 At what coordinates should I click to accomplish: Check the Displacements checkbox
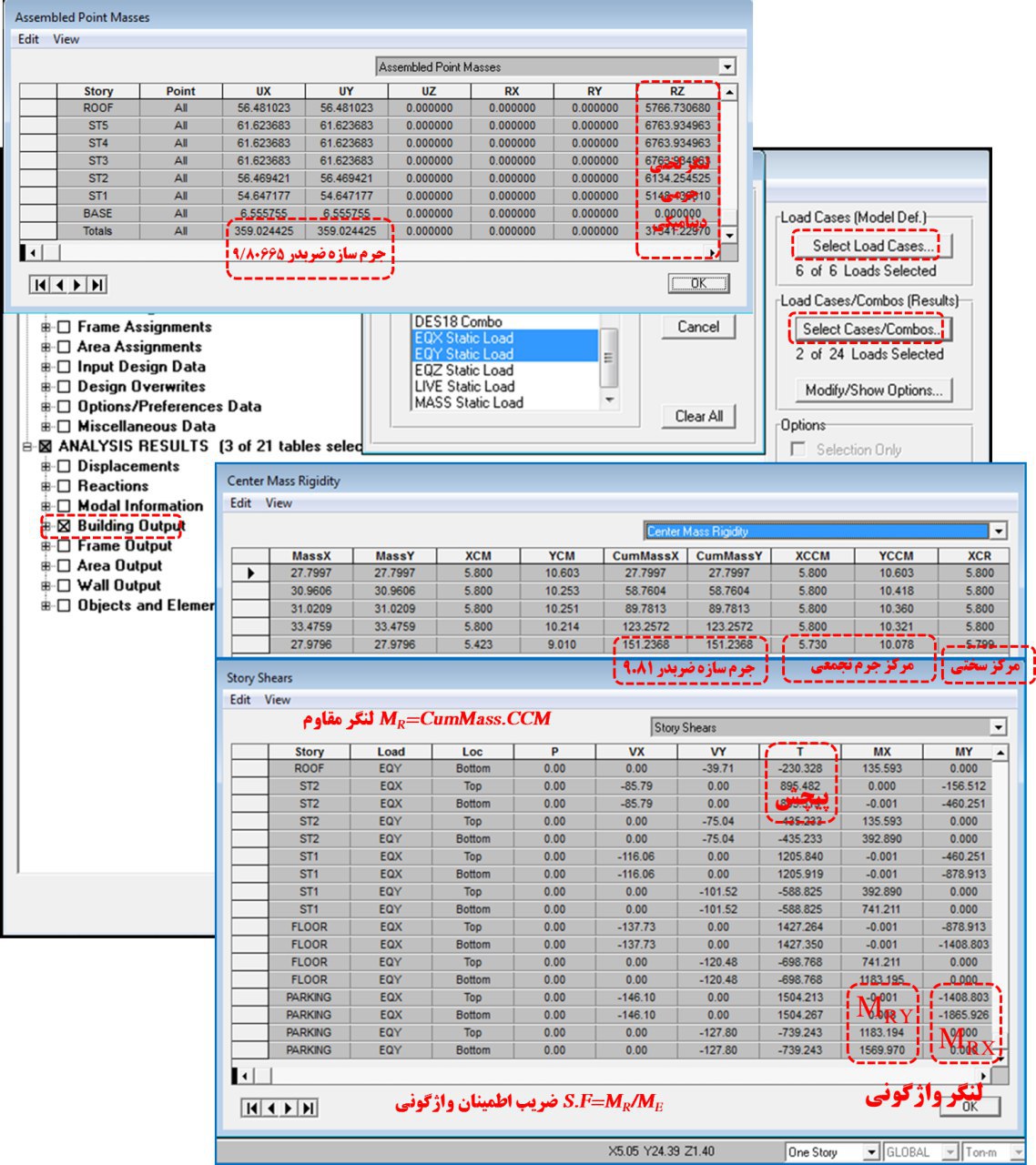point(64,466)
